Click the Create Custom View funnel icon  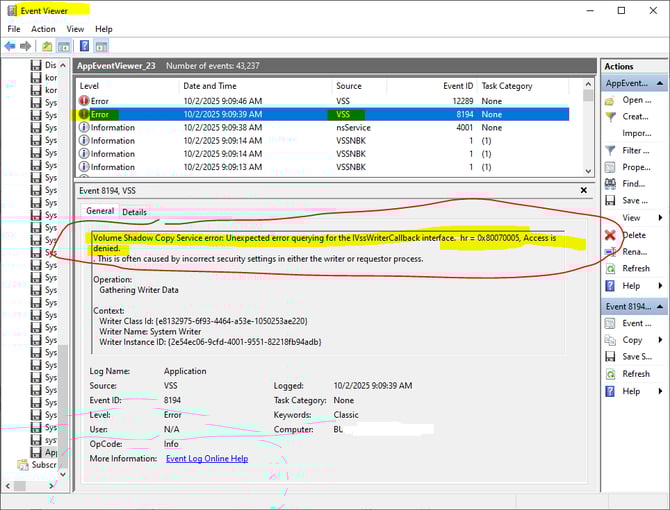tap(611, 117)
